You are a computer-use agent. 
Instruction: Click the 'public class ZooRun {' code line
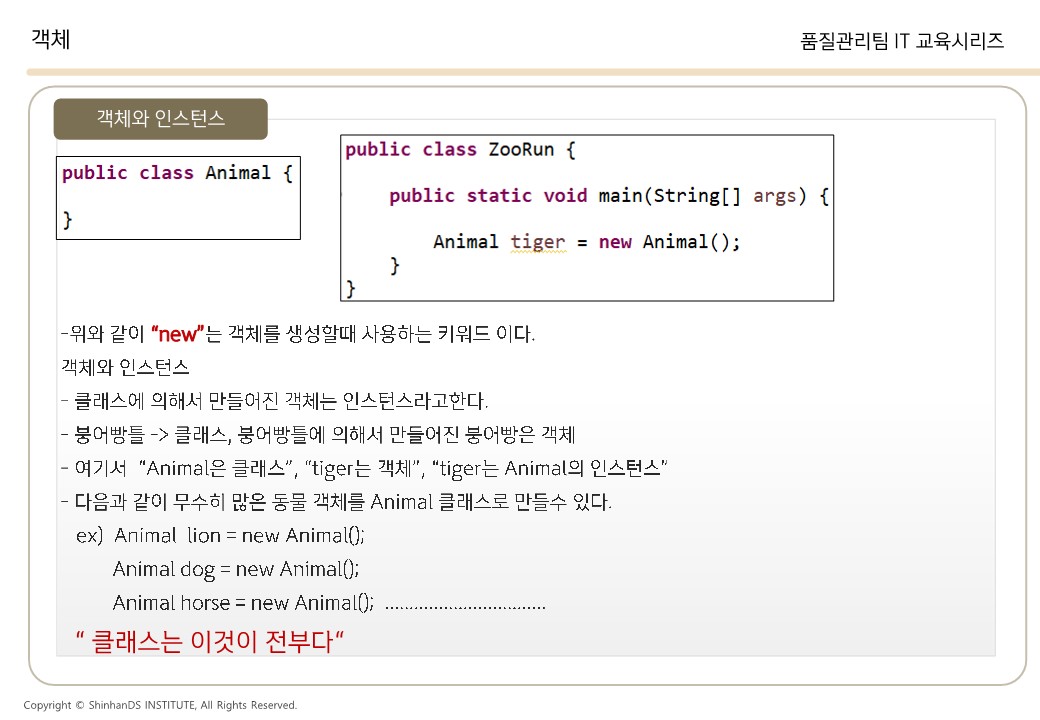pos(460,150)
